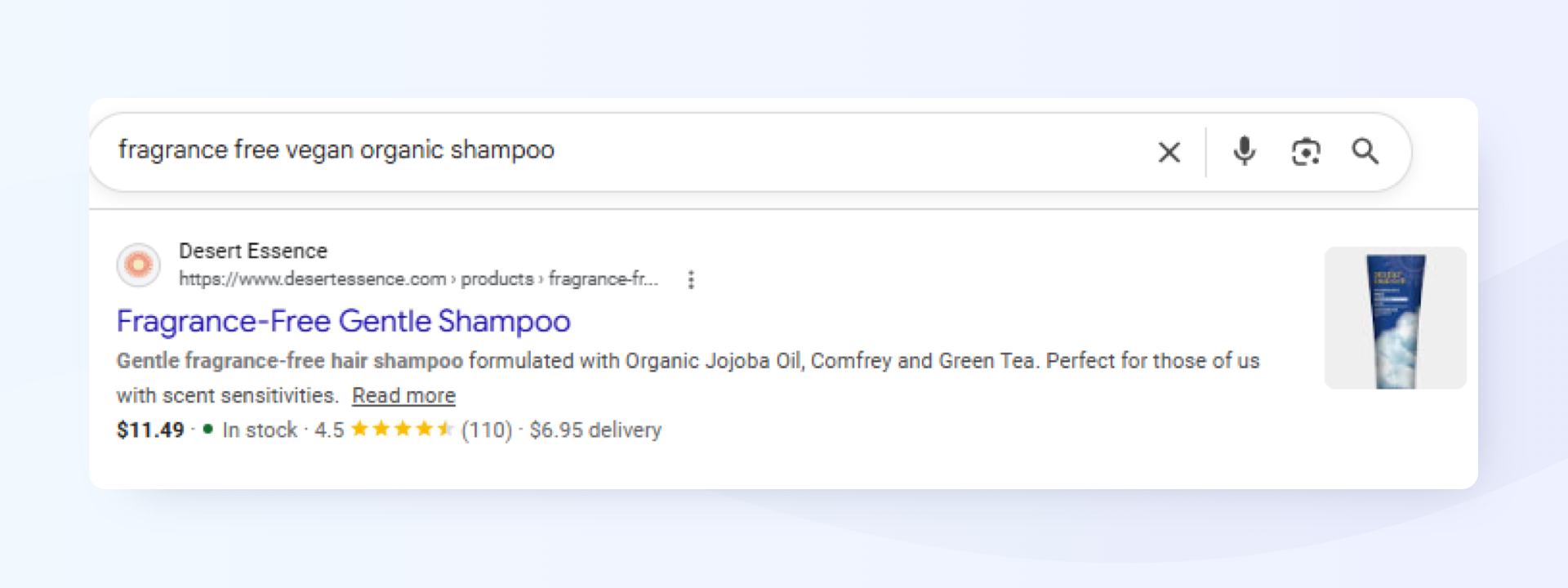Viewport: 1568px width, 588px height.
Task: Click the Read more link
Action: click(403, 395)
